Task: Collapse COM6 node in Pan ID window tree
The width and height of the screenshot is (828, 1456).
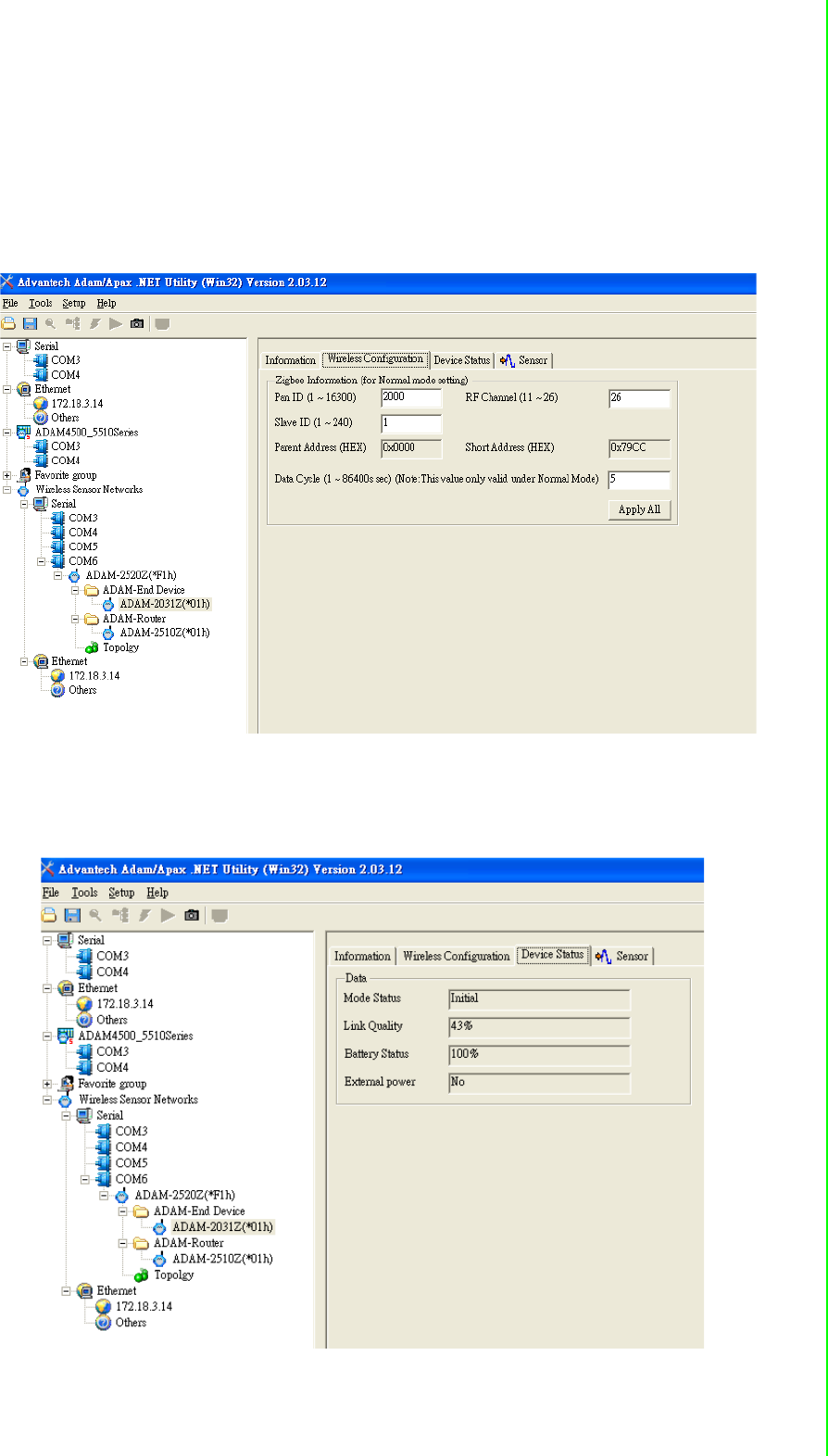Action: tap(42, 561)
